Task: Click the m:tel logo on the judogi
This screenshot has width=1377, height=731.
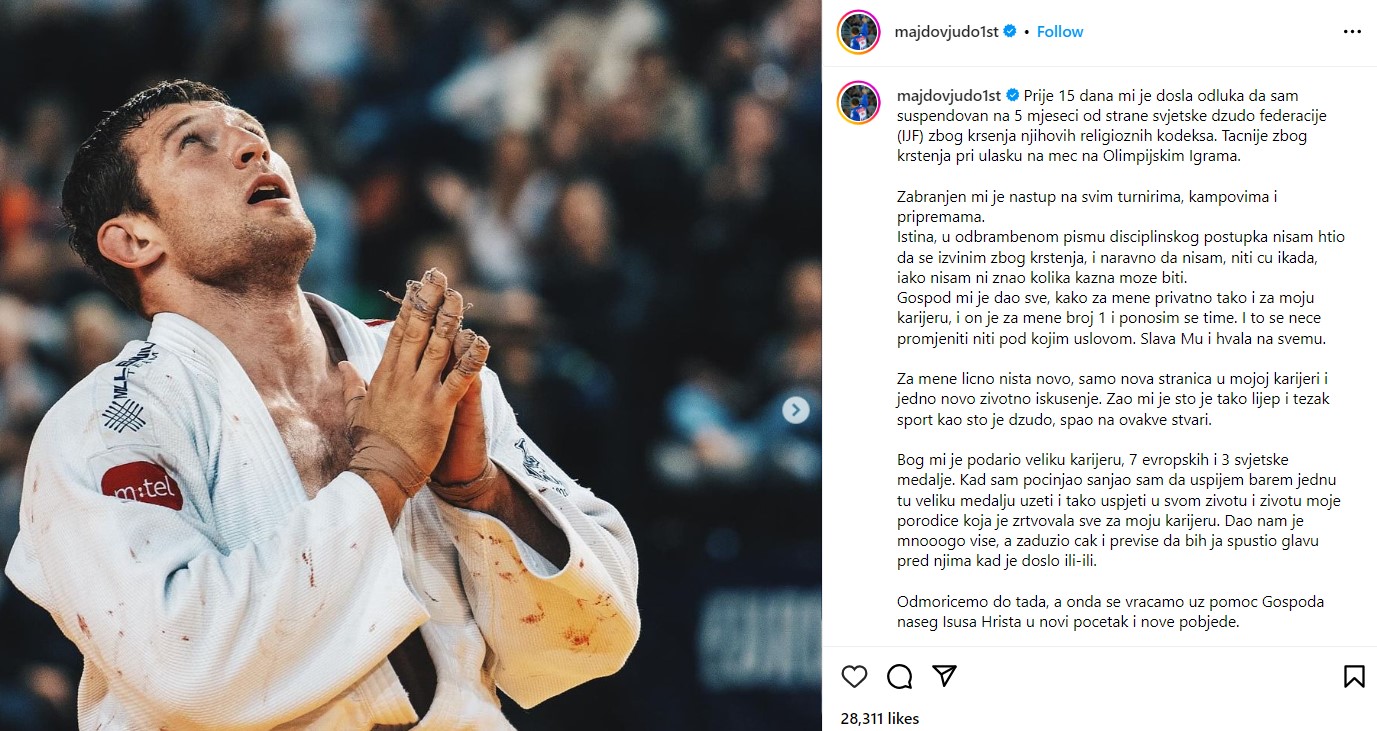Action: click(142, 486)
